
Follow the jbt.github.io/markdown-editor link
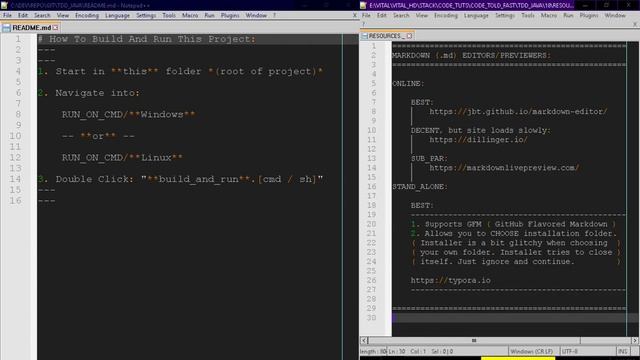[518, 111]
